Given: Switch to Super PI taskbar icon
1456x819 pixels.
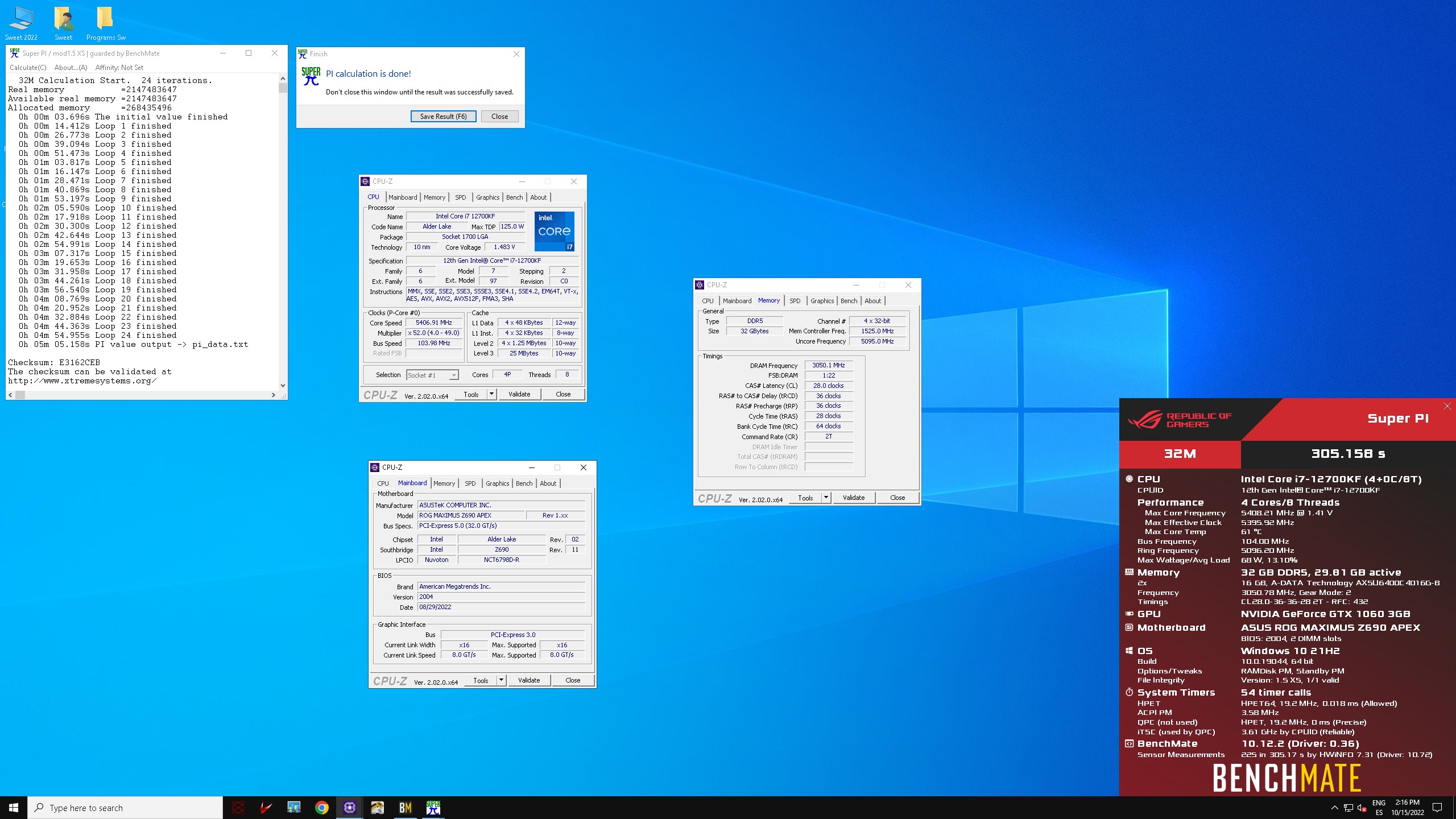Looking at the screenshot, I should [433, 808].
